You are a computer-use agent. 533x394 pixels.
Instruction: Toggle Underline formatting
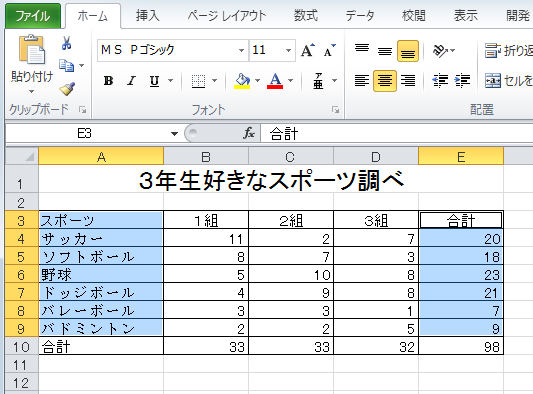pyautogui.click(x=155, y=81)
